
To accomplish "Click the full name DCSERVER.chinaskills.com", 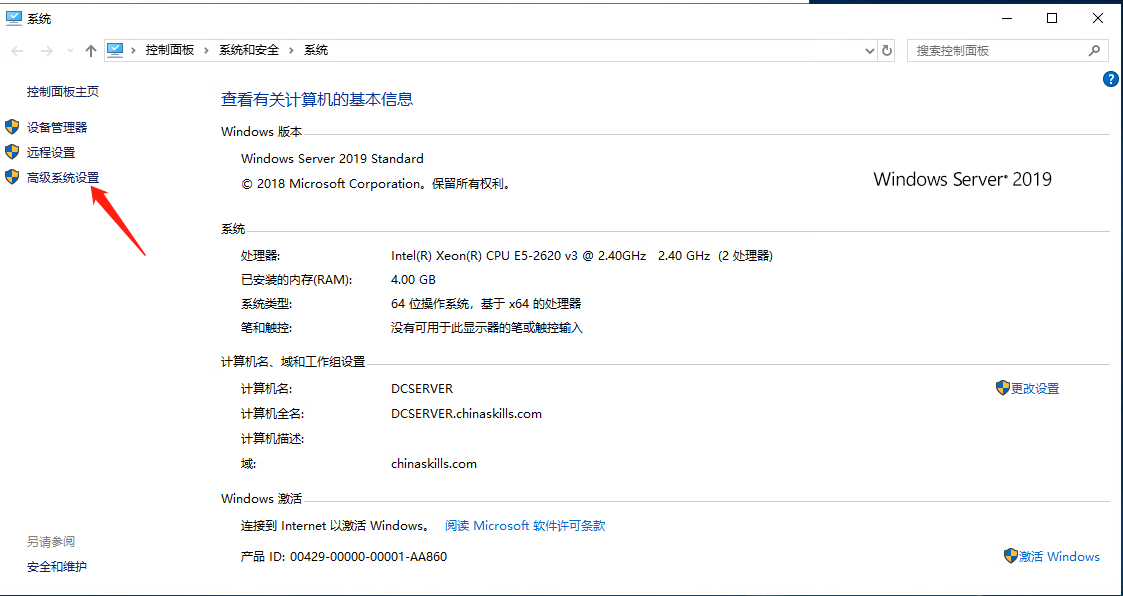I will 466,414.
